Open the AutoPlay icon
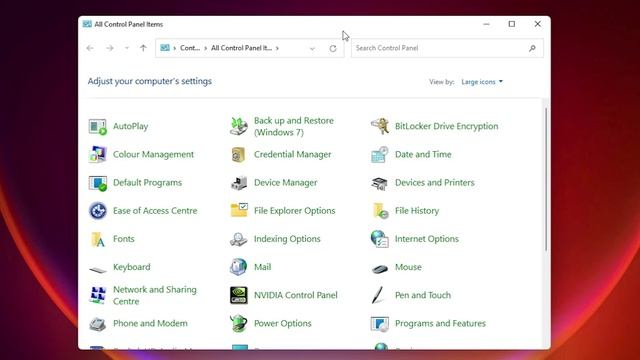 pos(98,127)
